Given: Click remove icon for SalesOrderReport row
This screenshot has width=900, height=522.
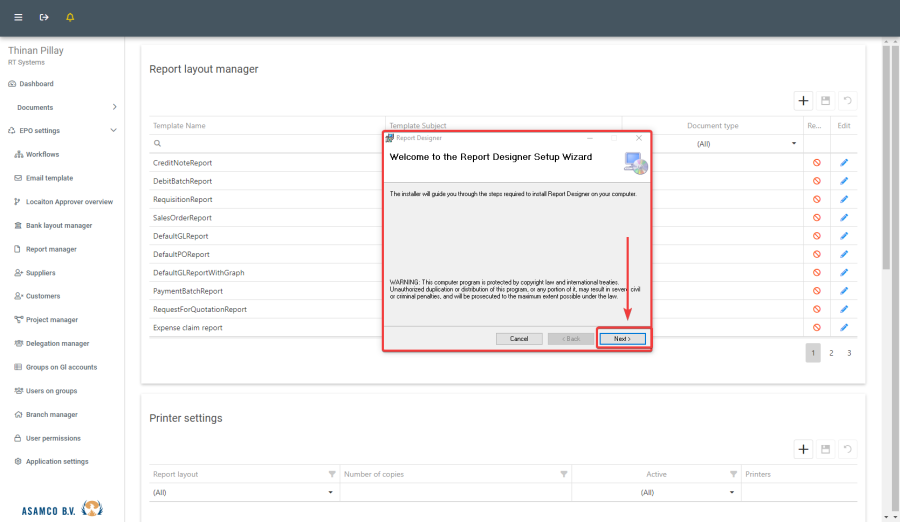Looking at the screenshot, I should pyautogui.click(x=817, y=217).
